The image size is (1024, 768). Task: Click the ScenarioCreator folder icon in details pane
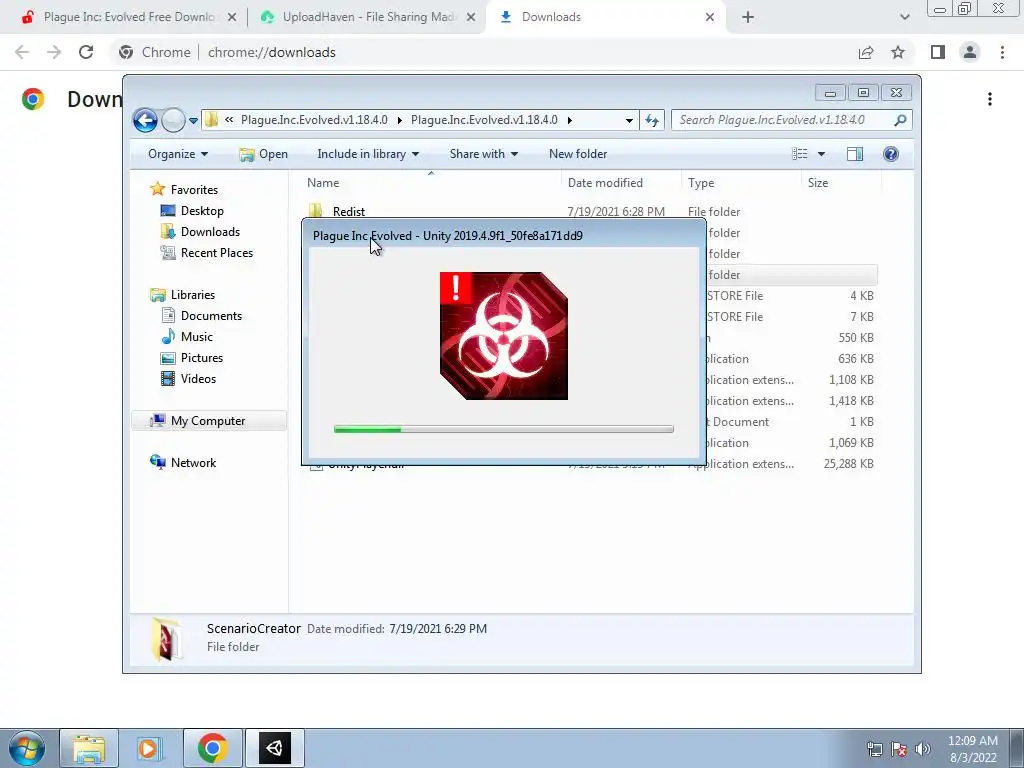[166, 639]
